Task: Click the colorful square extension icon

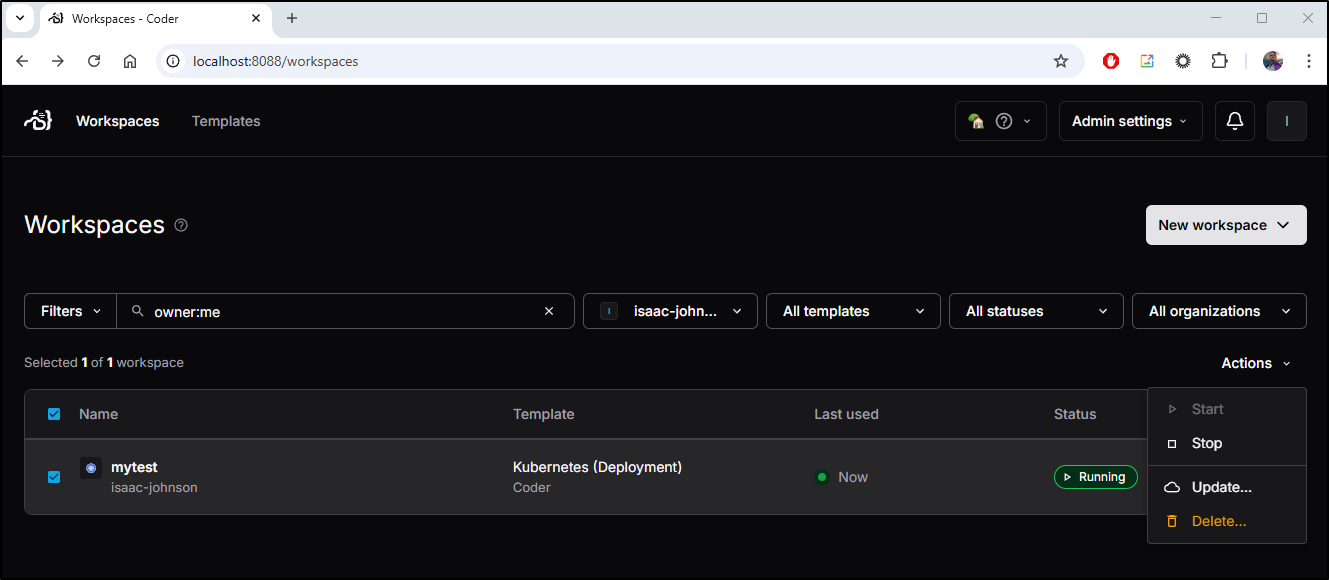Action: [x=1147, y=61]
